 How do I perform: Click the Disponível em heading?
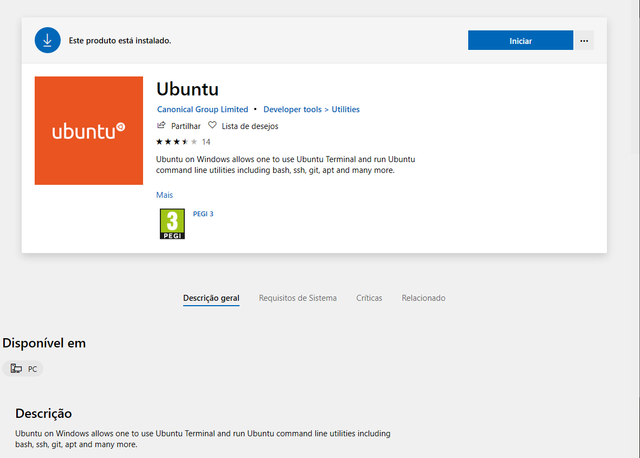(x=44, y=343)
